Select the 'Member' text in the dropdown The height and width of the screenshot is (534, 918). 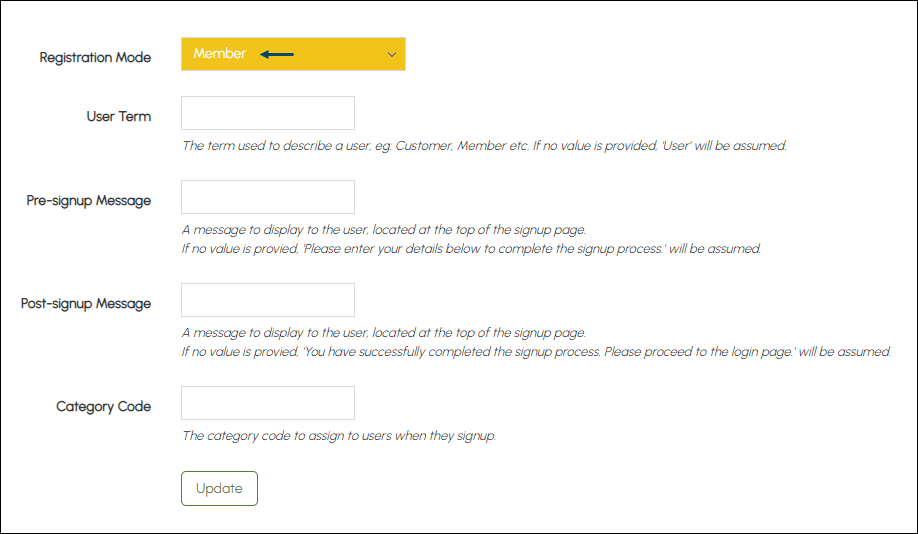pos(220,53)
